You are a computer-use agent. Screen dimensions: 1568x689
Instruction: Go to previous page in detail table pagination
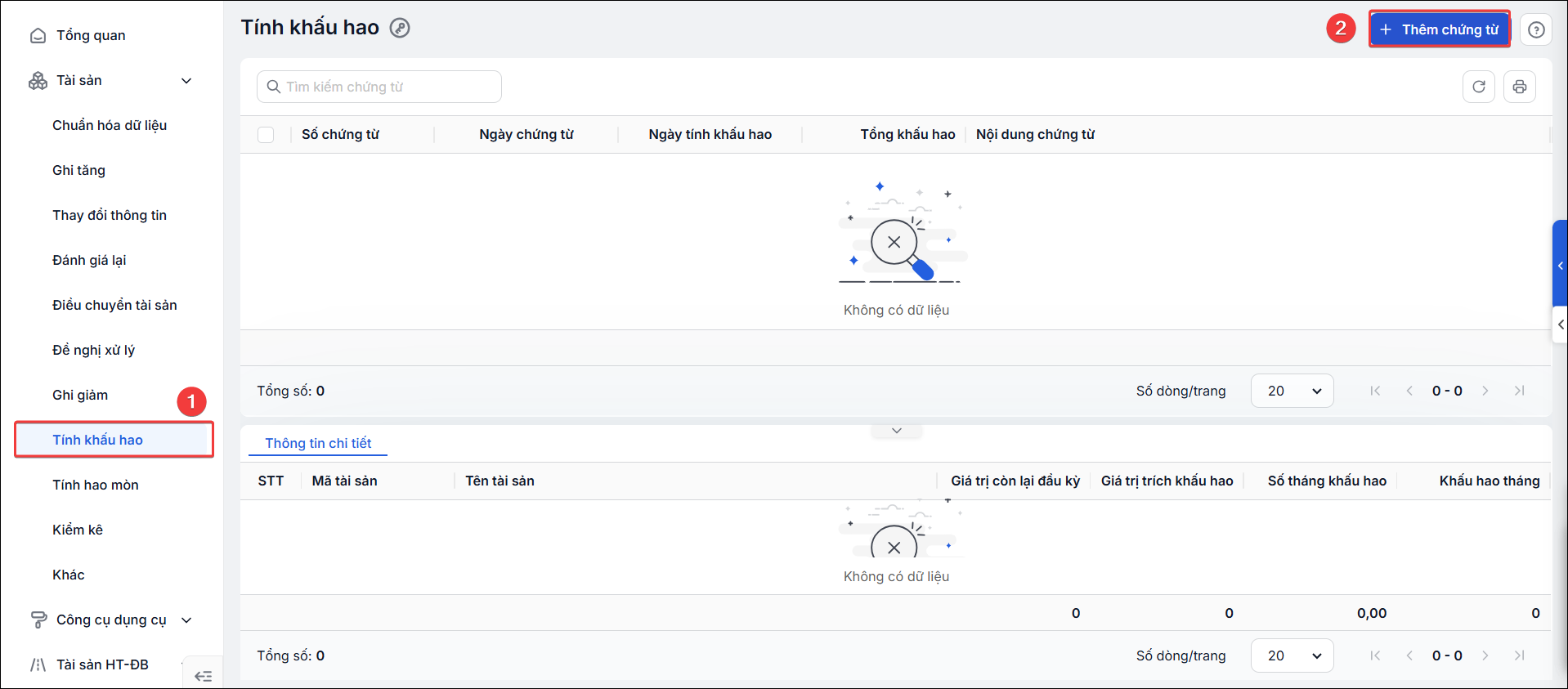[x=1409, y=655]
